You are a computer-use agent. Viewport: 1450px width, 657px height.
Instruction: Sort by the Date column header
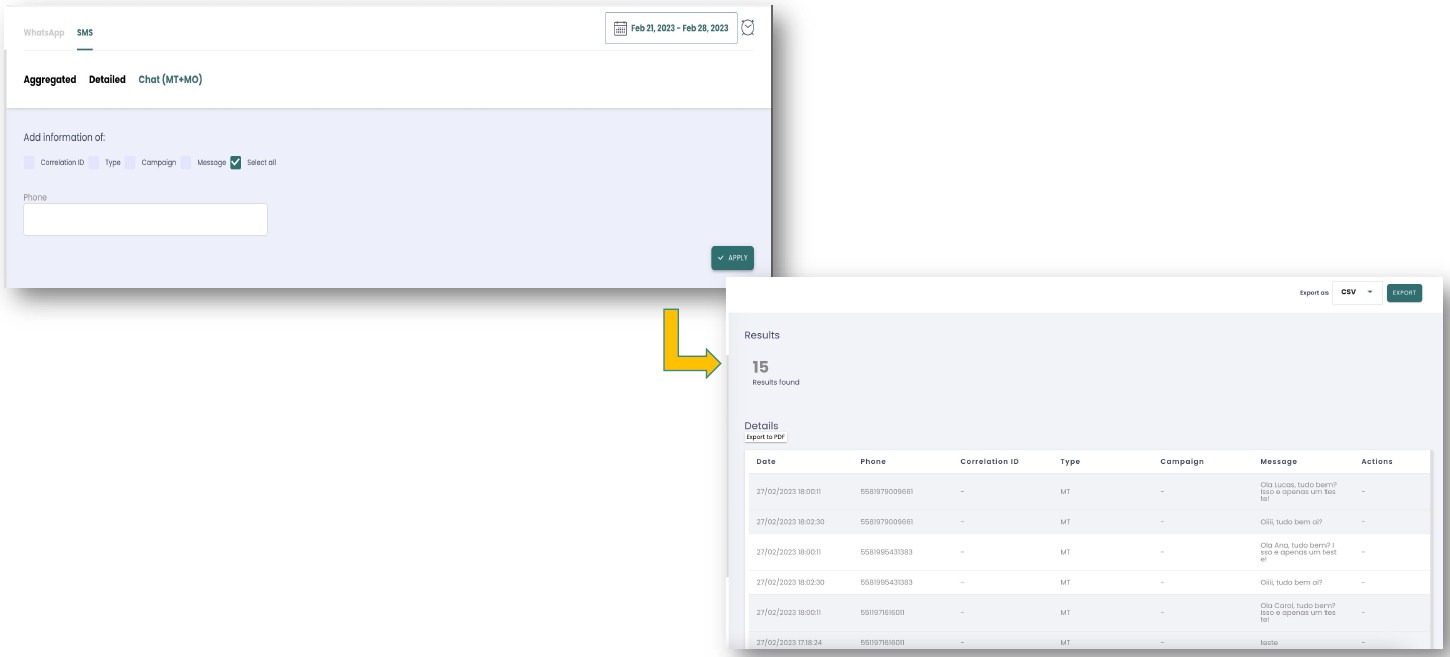click(x=766, y=462)
